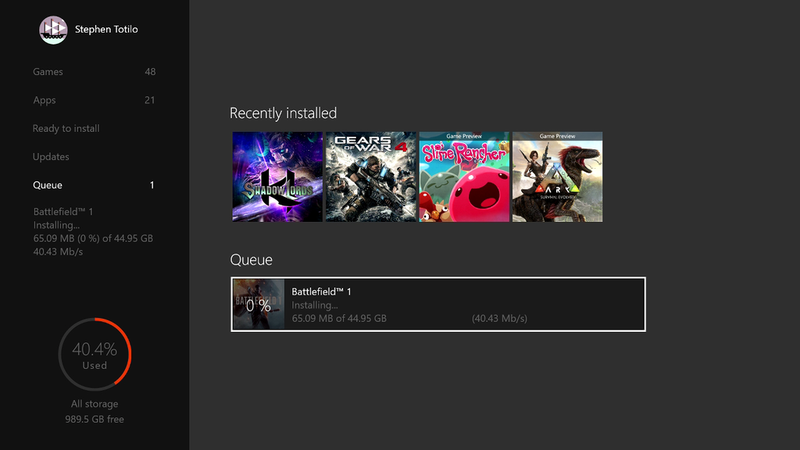Open ARK Survival Evolved tile
The height and width of the screenshot is (450, 800).
(x=558, y=177)
